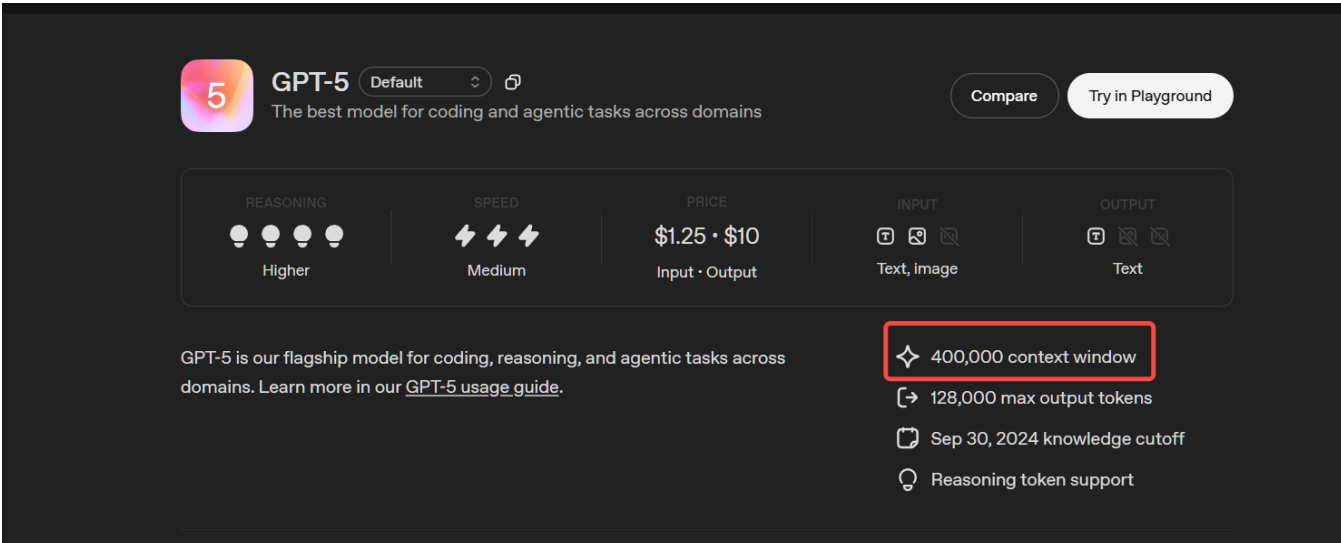Click the GPT-5 model logo thumbnail
Image resolution: width=1341 pixels, height=543 pixels.
217,96
